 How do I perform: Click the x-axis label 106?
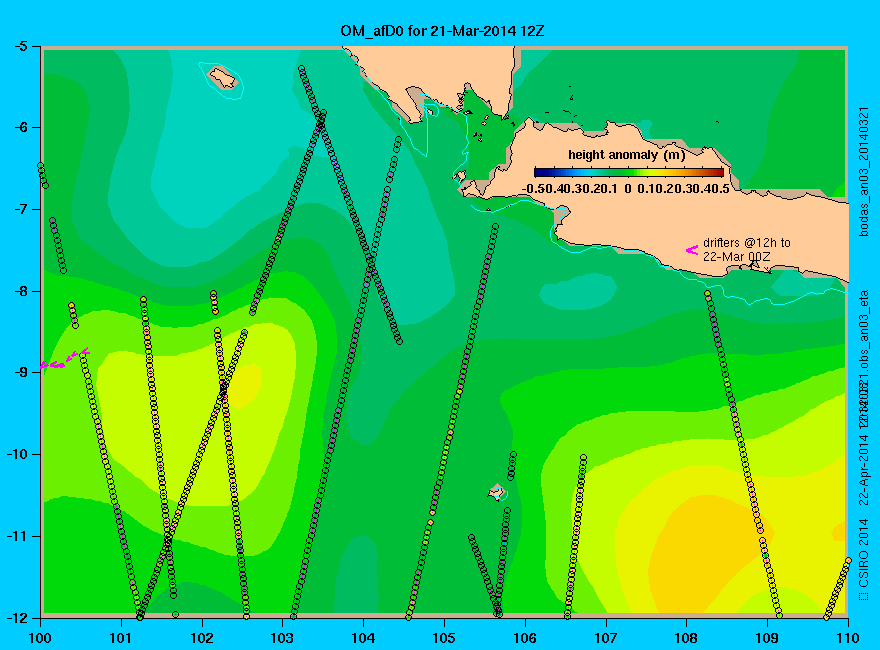click(x=525, y=638)
